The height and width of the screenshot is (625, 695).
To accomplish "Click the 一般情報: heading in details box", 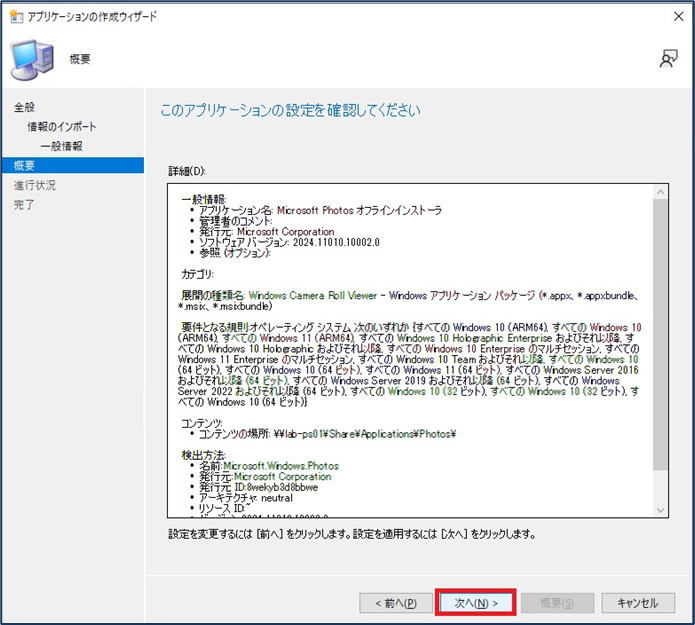I will coord(204,199).
